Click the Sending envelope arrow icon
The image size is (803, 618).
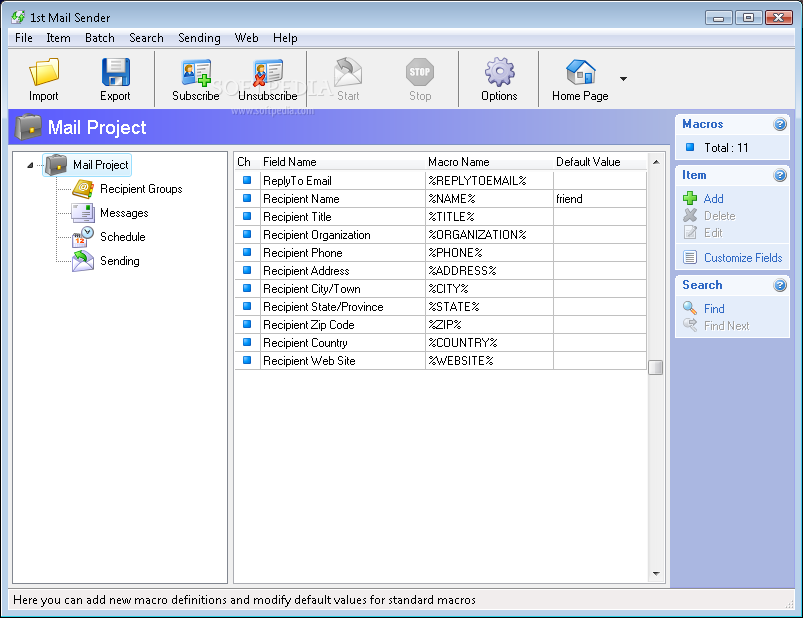(82, 261)
